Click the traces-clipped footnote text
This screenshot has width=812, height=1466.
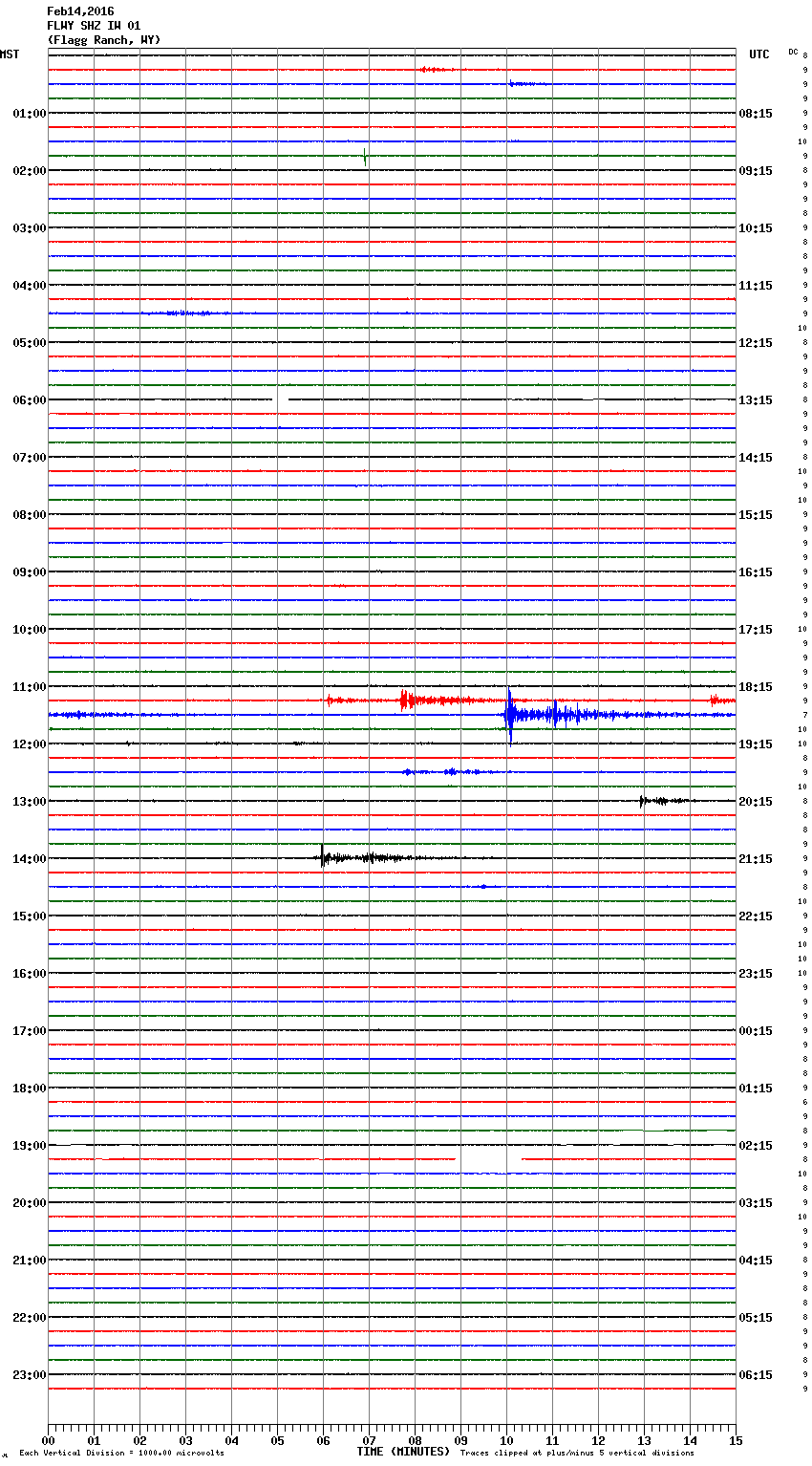tap(577, 1454)
